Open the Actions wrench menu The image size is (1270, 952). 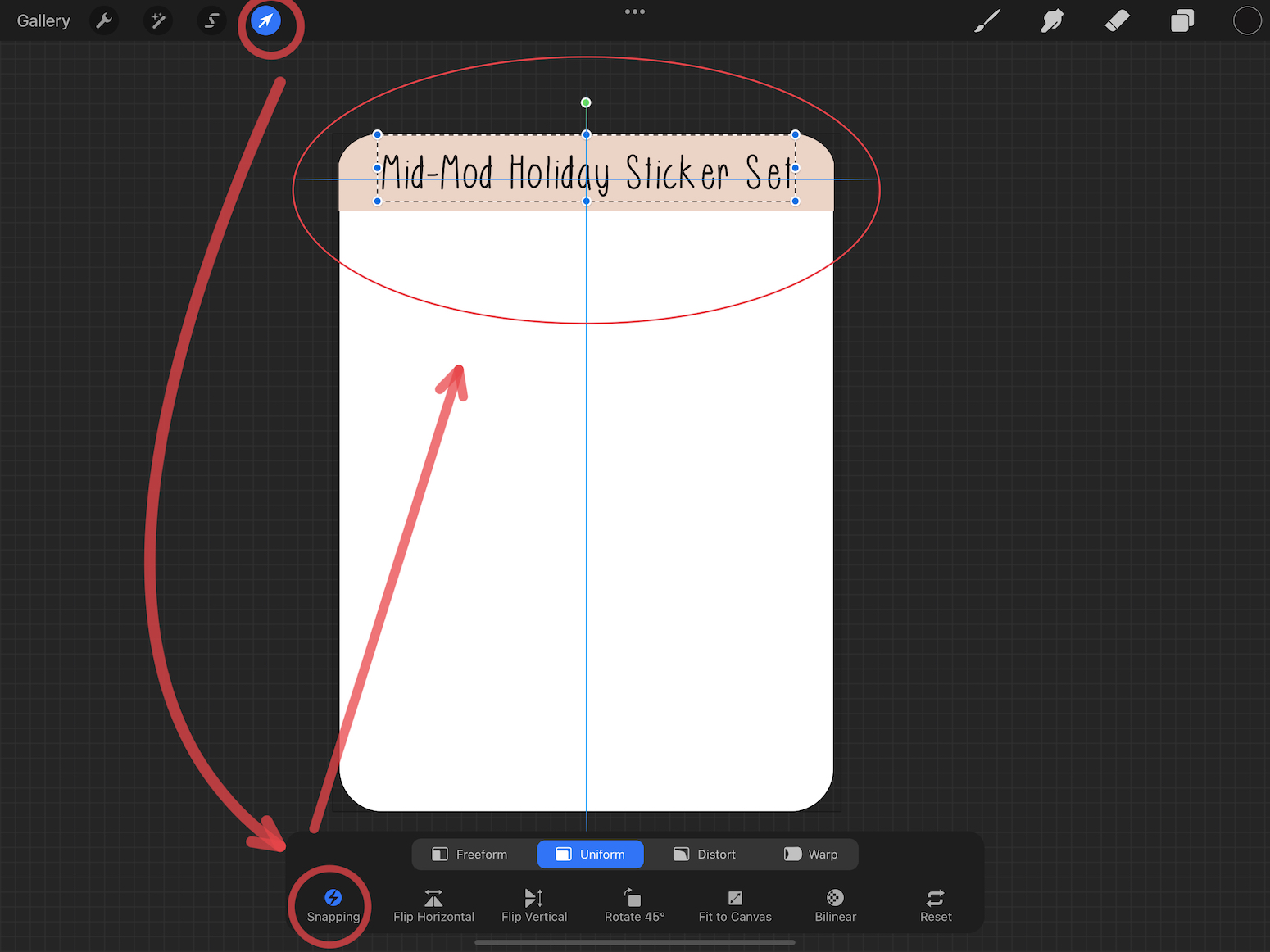[x=104, y=20]
